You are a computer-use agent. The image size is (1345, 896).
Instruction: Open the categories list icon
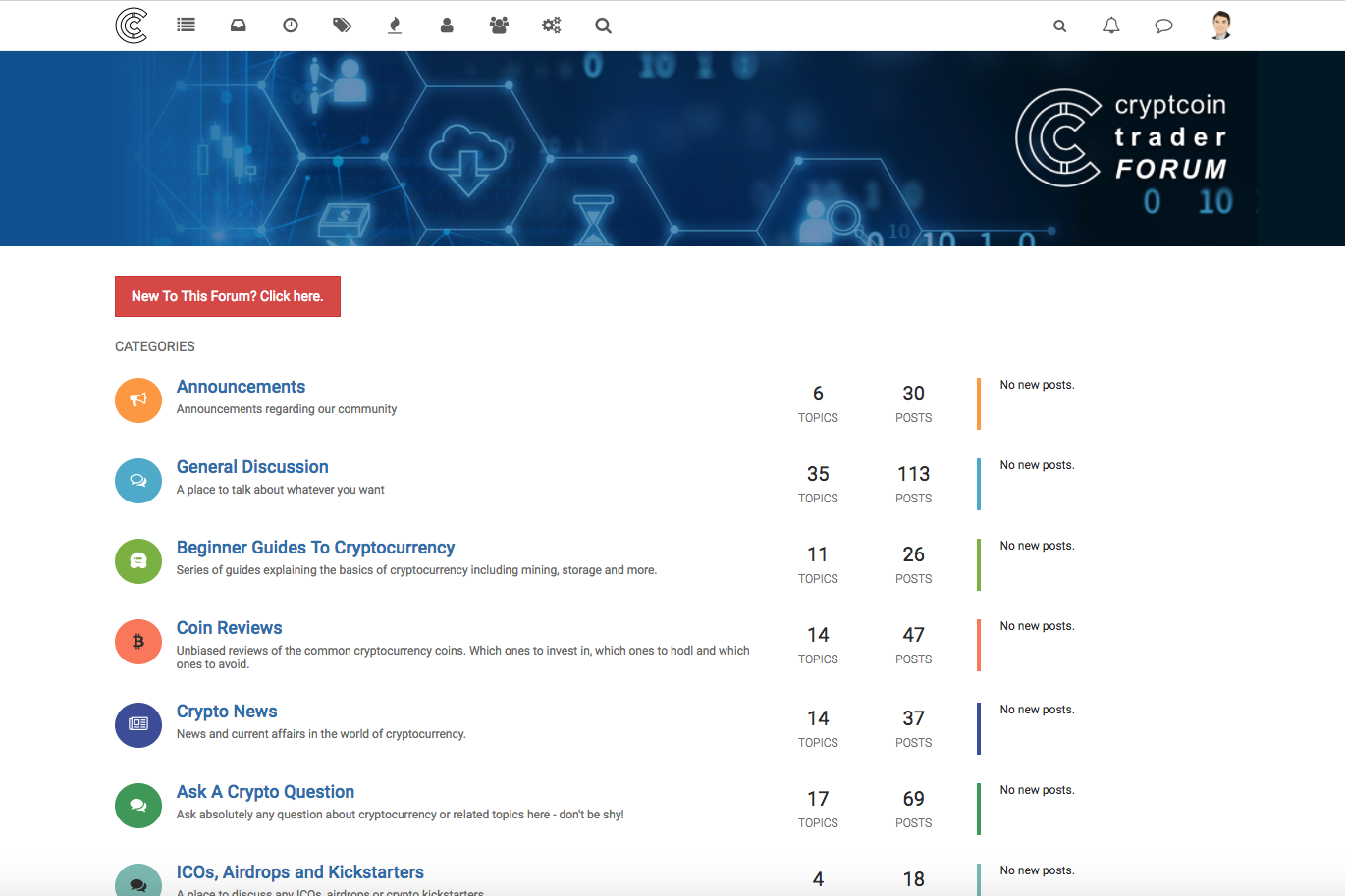tap(186, 26)
